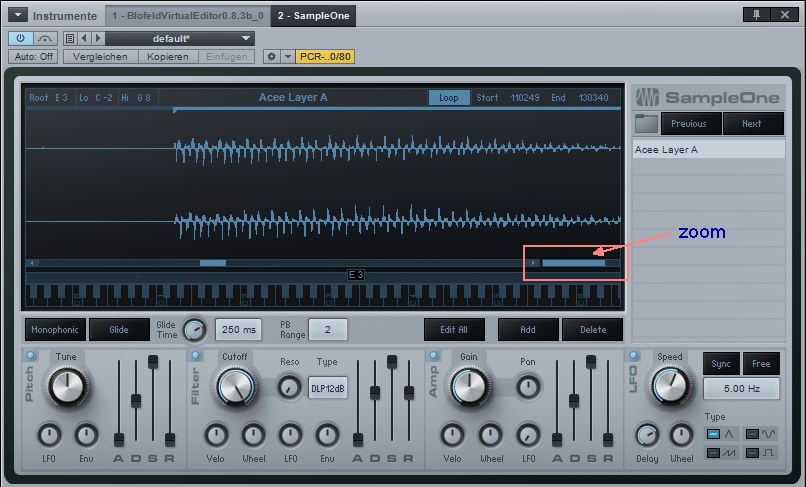
Task: Select the triangle LFO waveform type
Action: [x=721, y=434]
